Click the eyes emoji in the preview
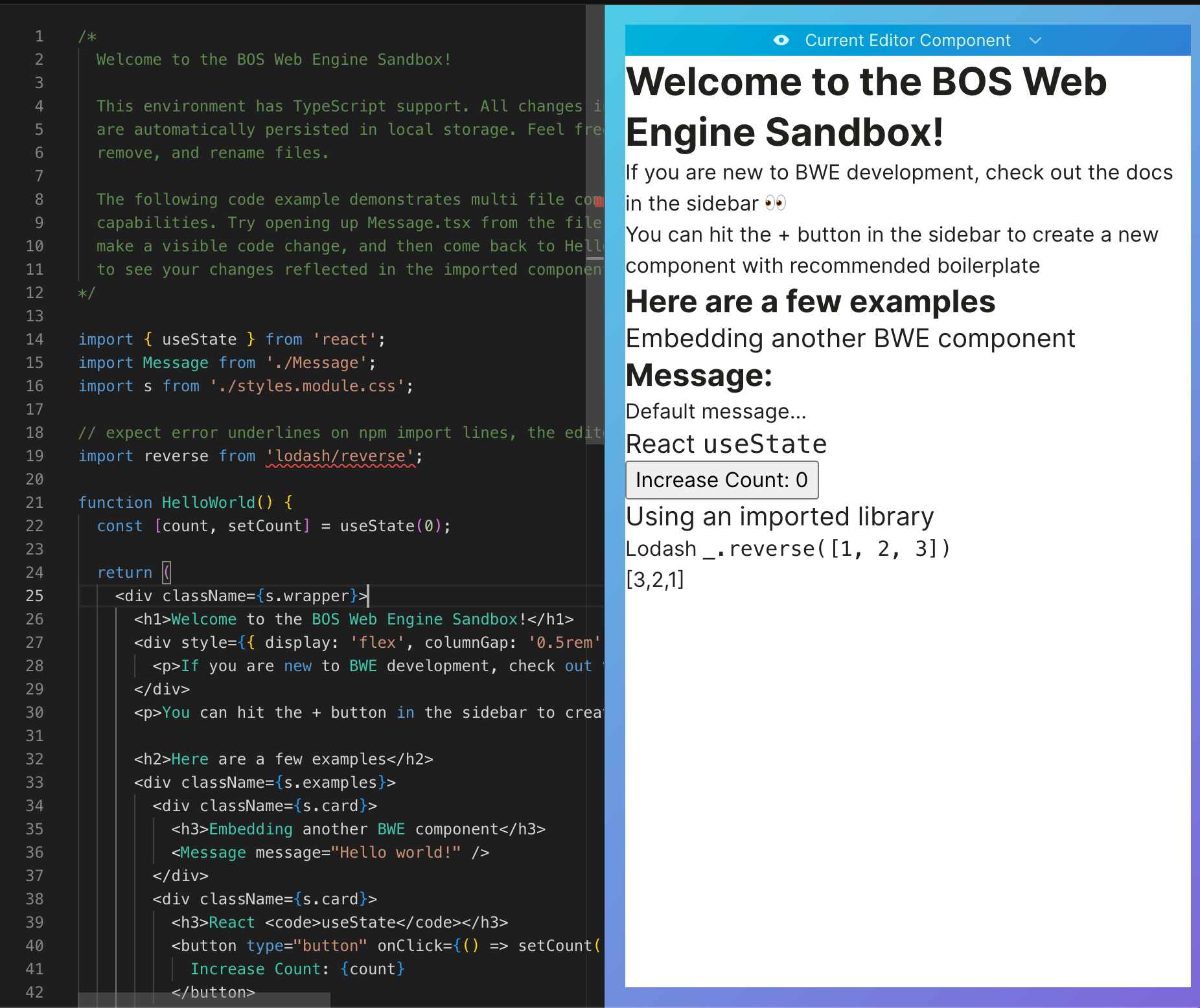The width and height of the screenshot is (1200, 1008). point(775,203)
